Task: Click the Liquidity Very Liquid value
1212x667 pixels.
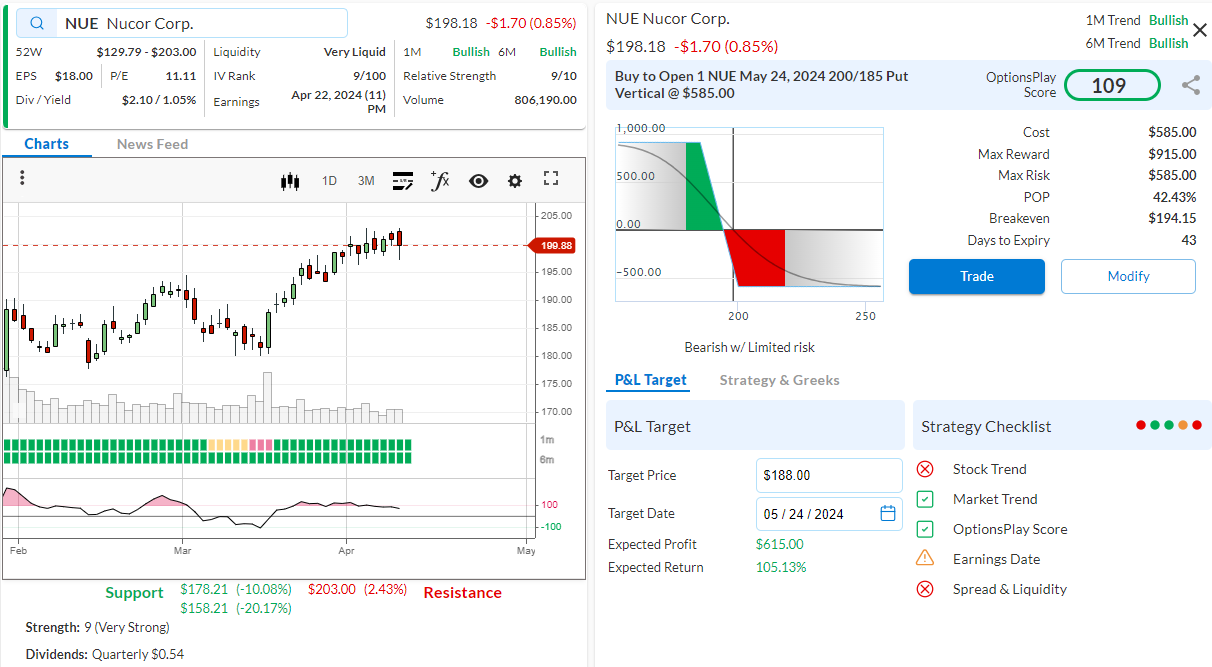Action: [355, 51]
